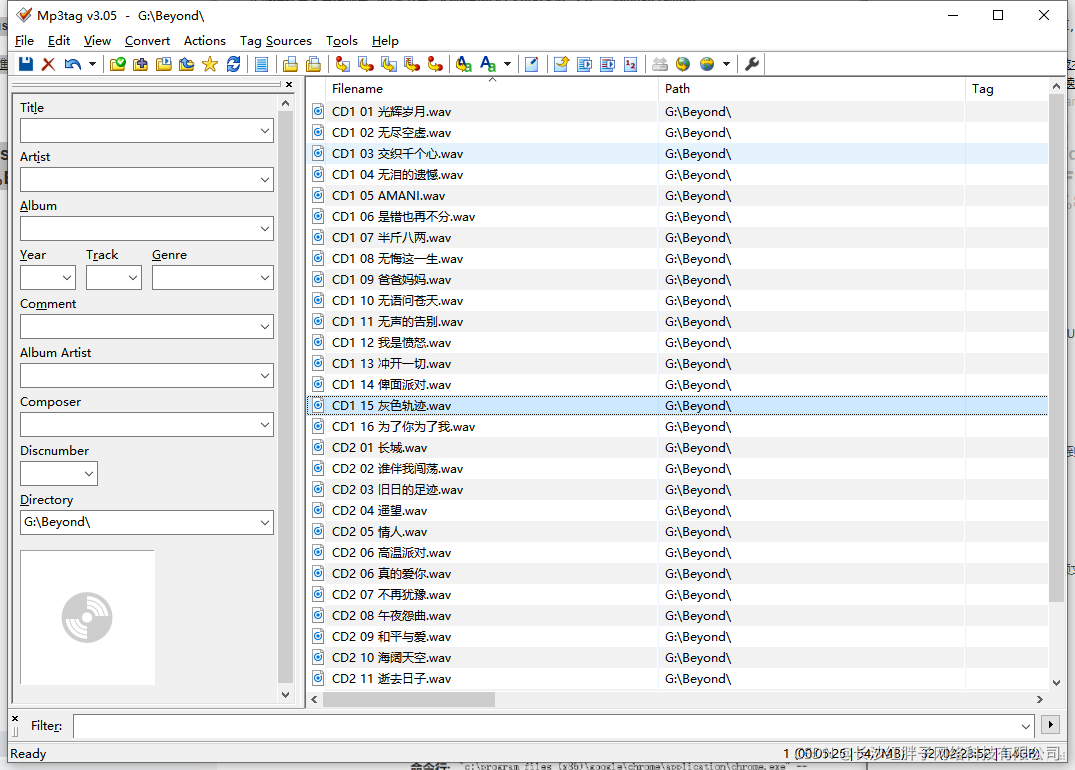Click the Undo arrow icon
The width and height of the screenshot is (1075, 770).
(x=72, y=64)
